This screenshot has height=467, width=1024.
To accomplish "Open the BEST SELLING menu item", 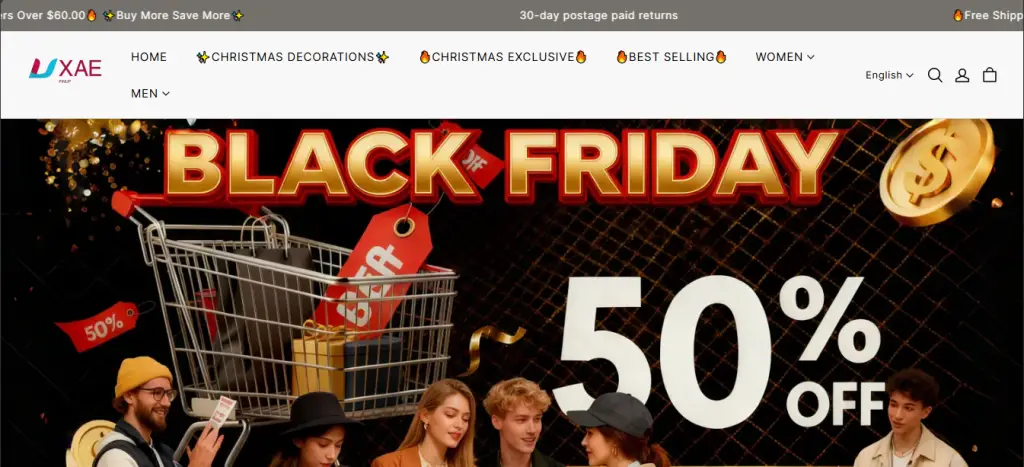I will 671,57.
